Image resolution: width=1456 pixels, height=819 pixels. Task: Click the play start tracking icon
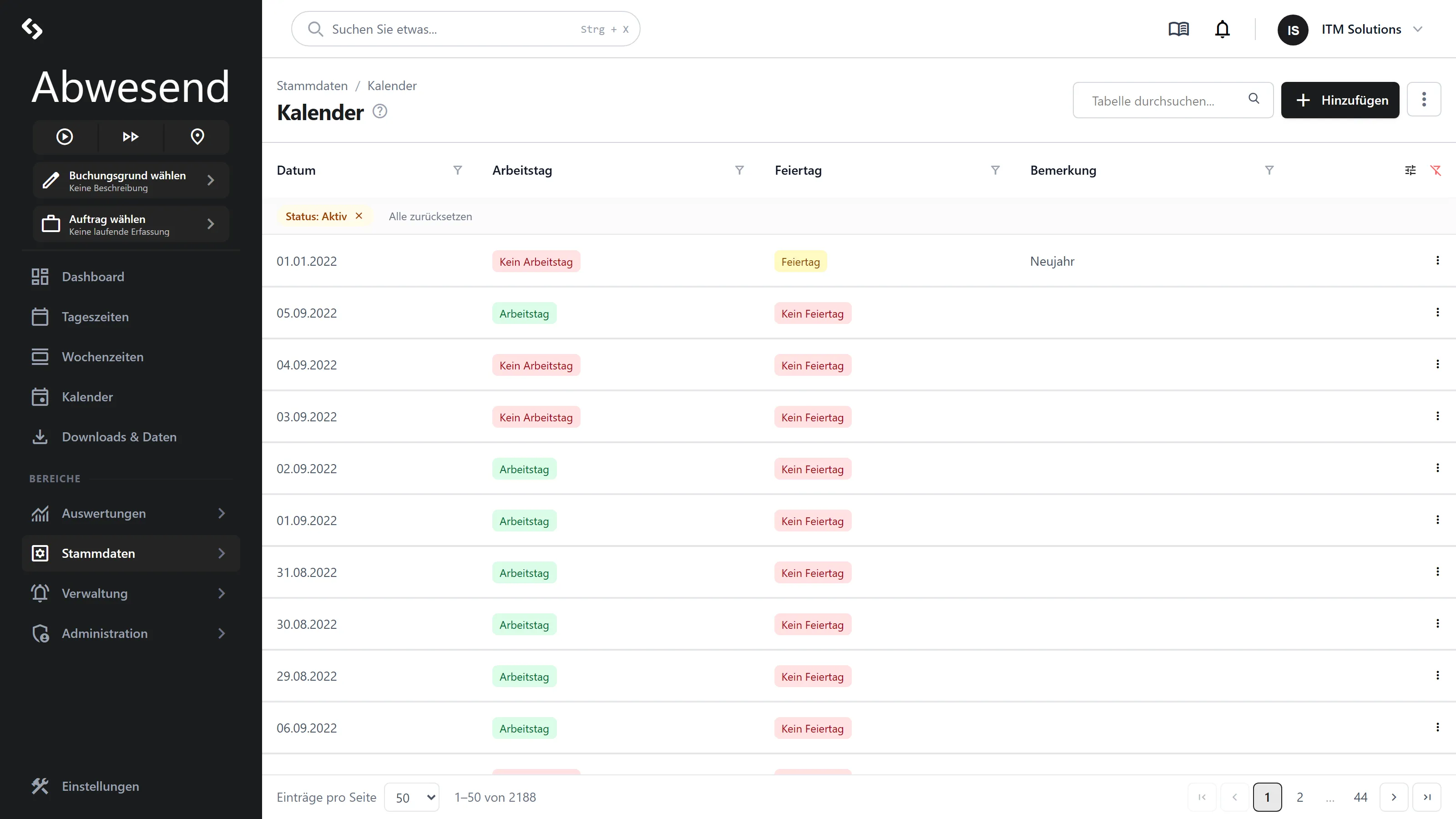(x=65, y=137)
